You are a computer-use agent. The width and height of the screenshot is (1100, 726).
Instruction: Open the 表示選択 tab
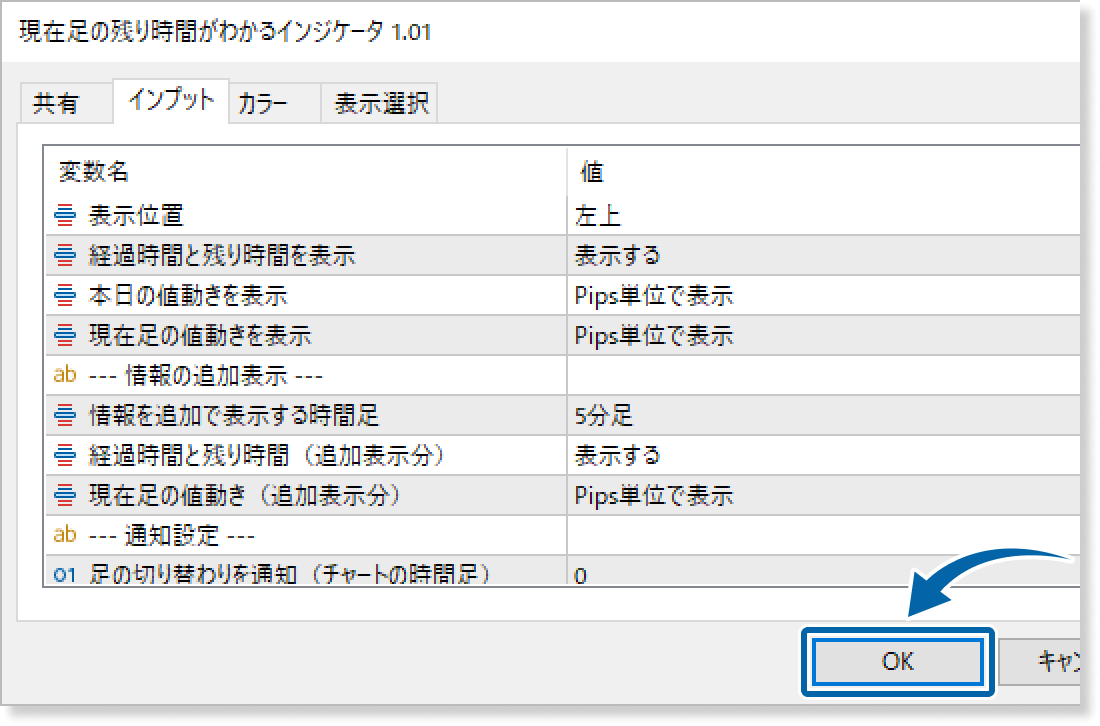tap(381, 104)
